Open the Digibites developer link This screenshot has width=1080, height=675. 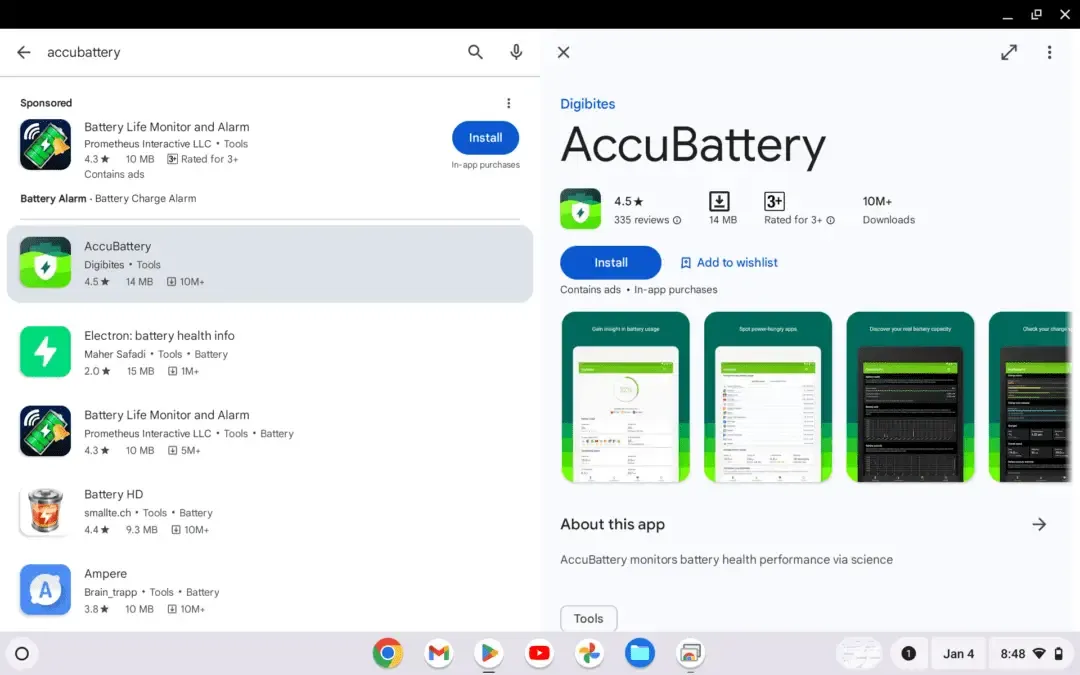[588, 104]
